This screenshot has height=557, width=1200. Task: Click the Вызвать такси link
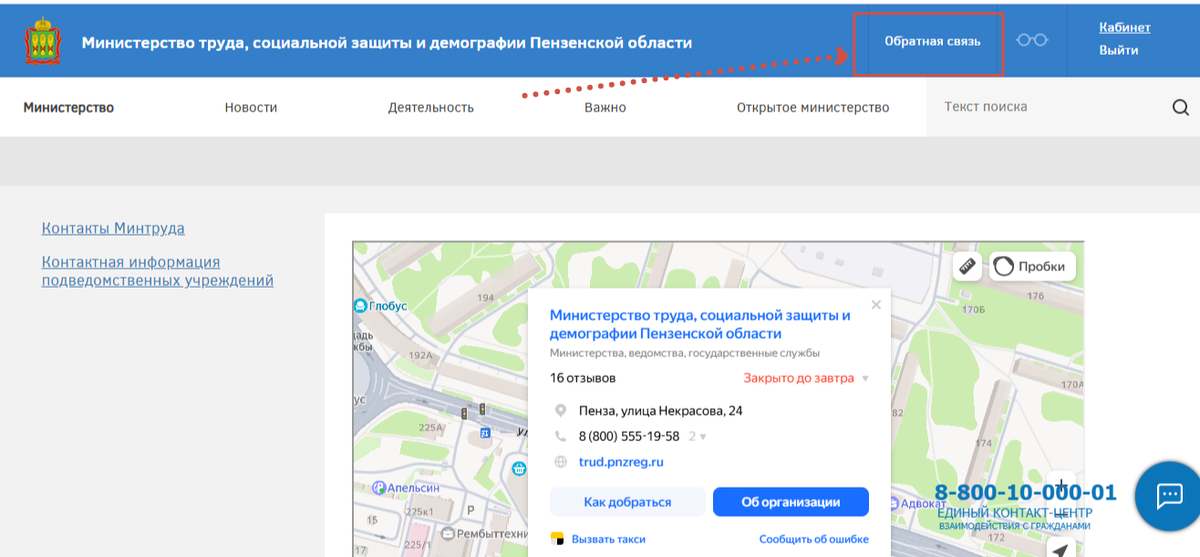point(608,539)
